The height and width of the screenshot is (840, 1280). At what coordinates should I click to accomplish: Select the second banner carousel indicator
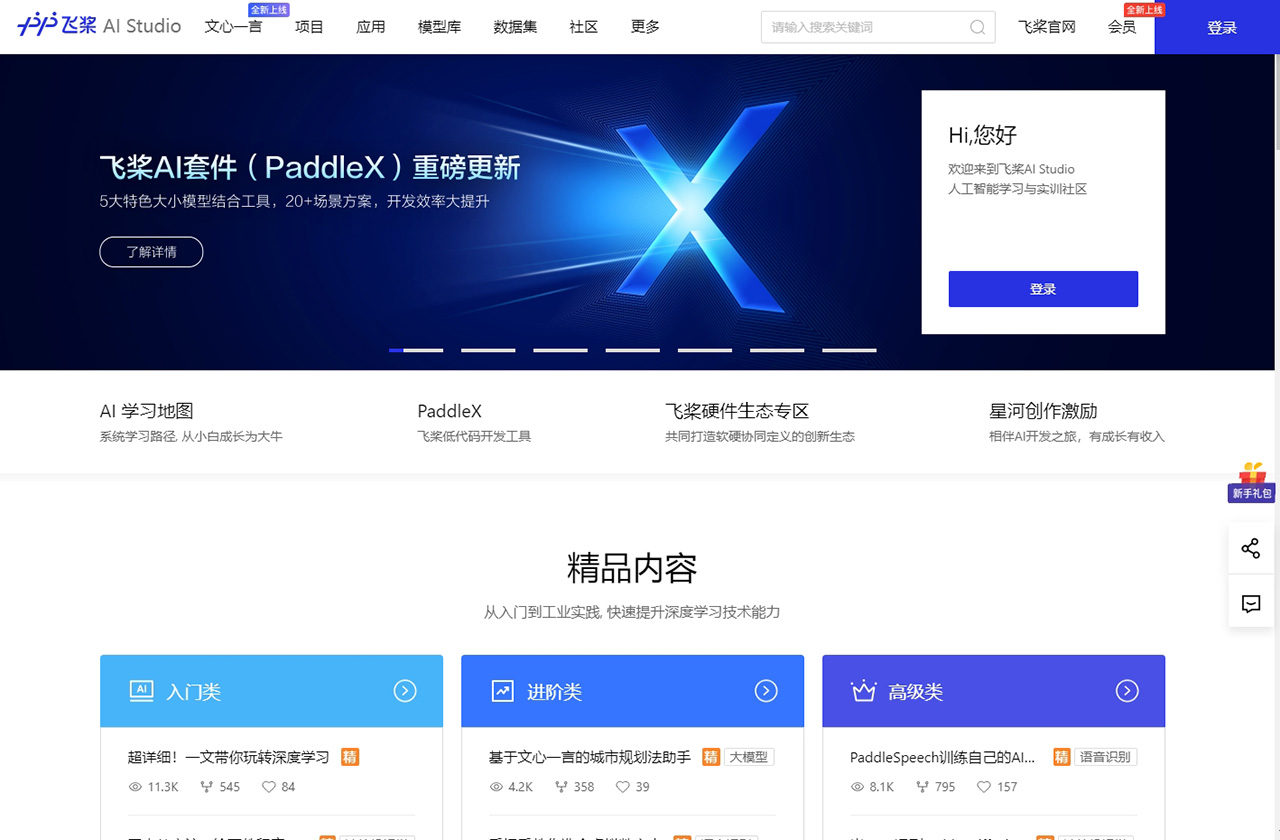[x=488, y=350]
